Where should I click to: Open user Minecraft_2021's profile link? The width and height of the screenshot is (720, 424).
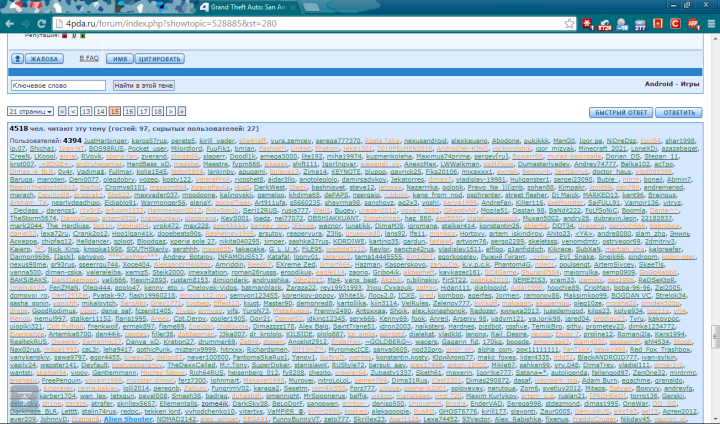click(x=602, y=149)
